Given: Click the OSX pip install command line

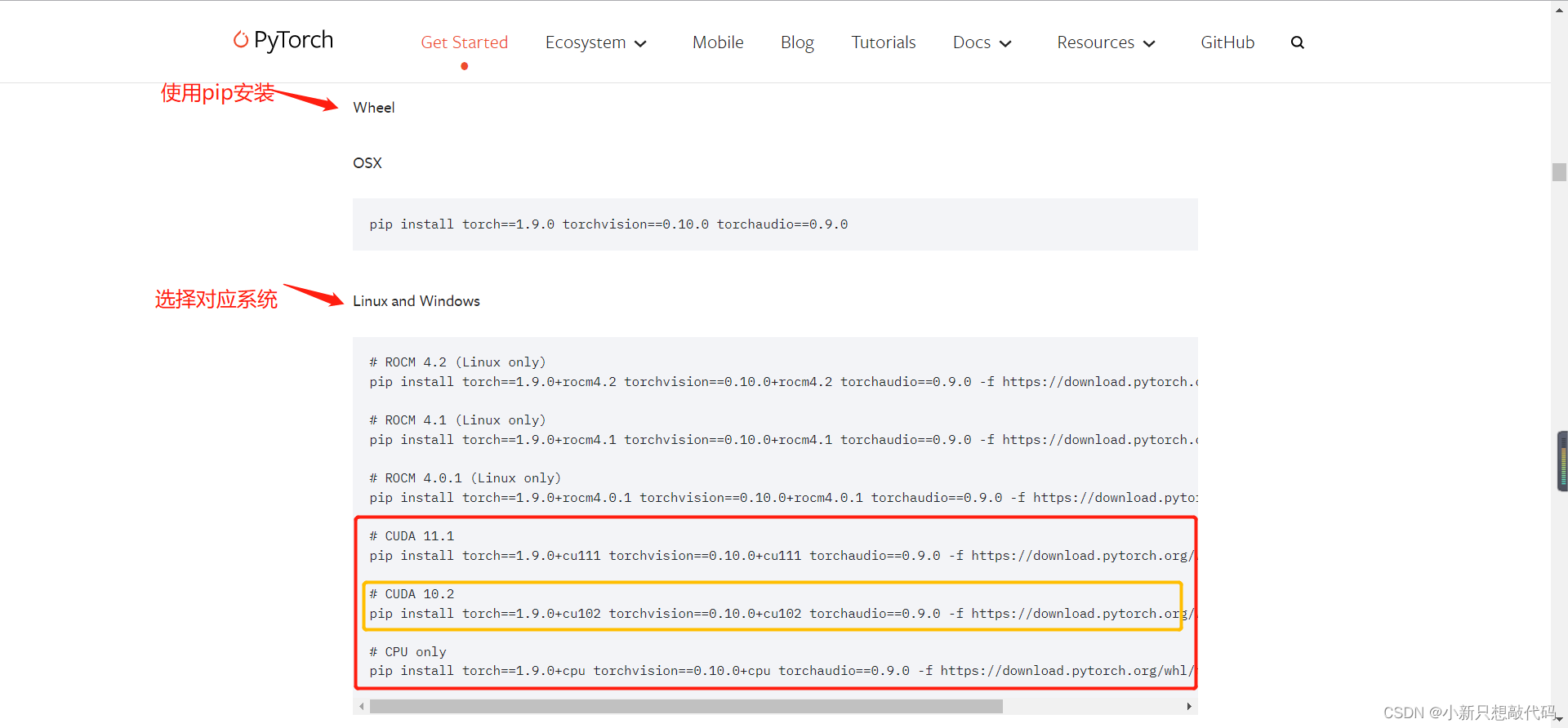Looking at the screenshot, I should click(x=608, y=224).
